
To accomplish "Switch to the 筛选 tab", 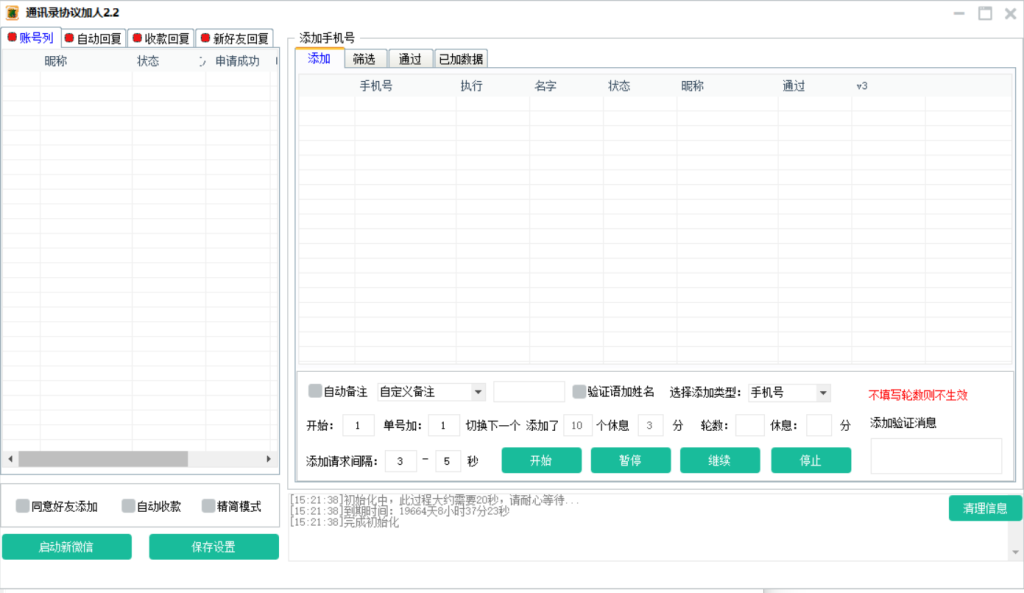I will pyautogui.click(x=364, y=59).
